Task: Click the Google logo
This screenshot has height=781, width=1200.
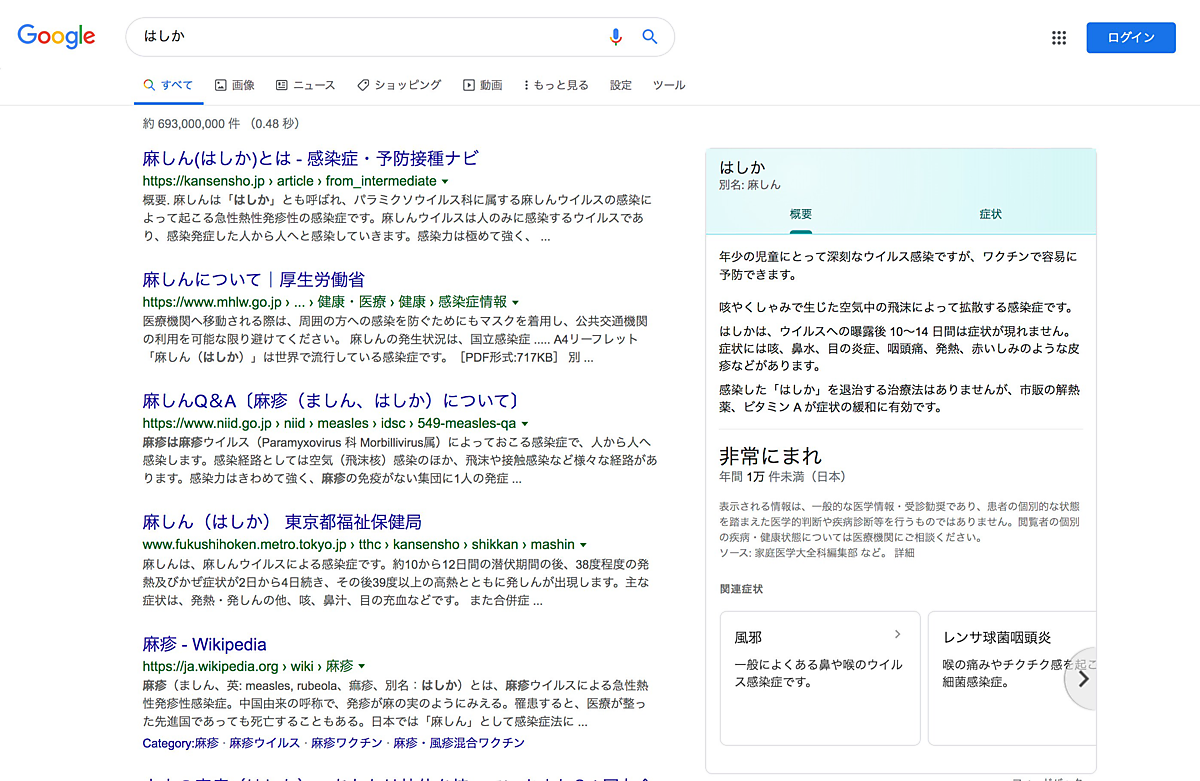Action: (56, 37)
